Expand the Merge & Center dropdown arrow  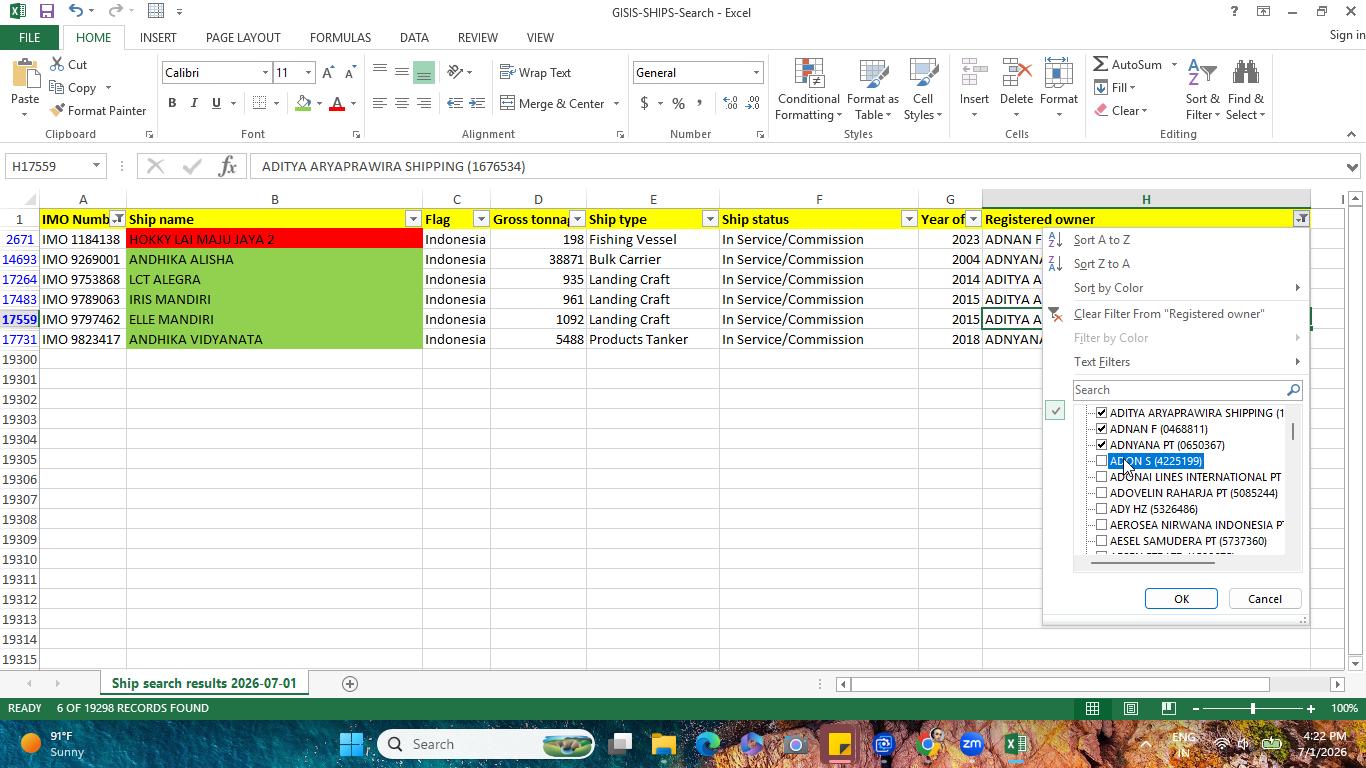pos(616,103)
